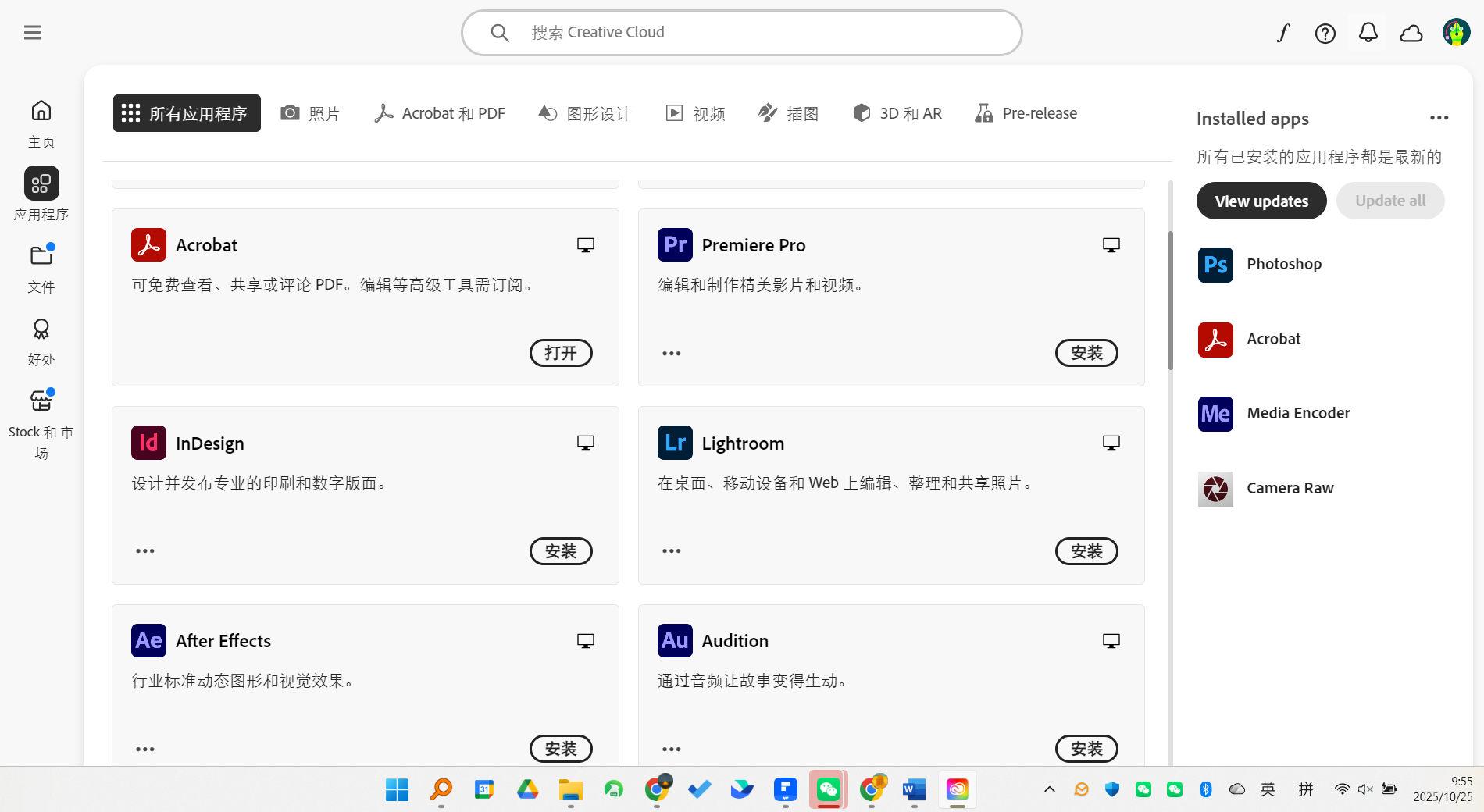Open more options for Lightroom card
Viewport: 1484px width, 812px height.
(671, 551)
